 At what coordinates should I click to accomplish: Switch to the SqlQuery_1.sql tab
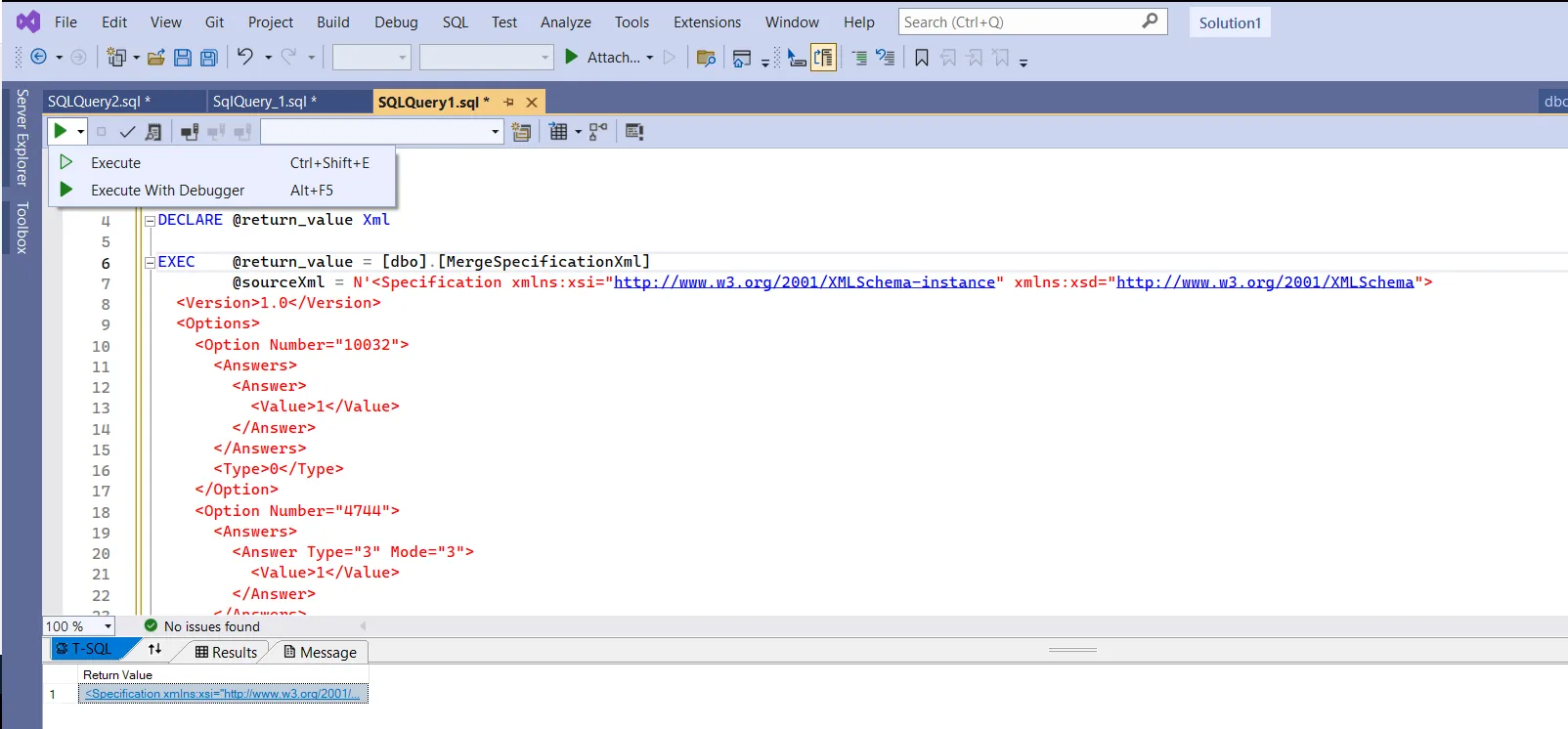(x=289, y=102)
